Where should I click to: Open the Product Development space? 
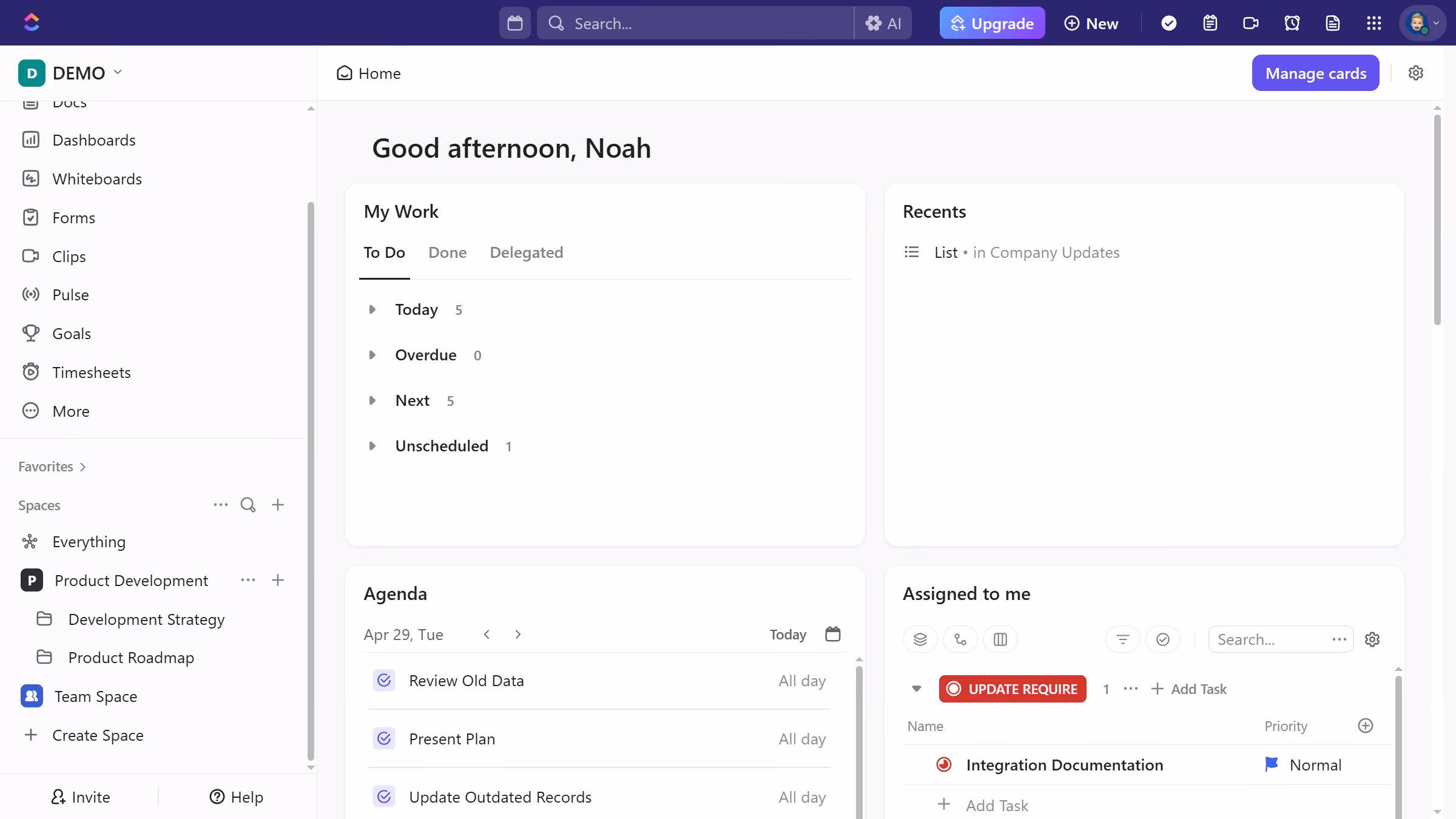click(131, 581)
